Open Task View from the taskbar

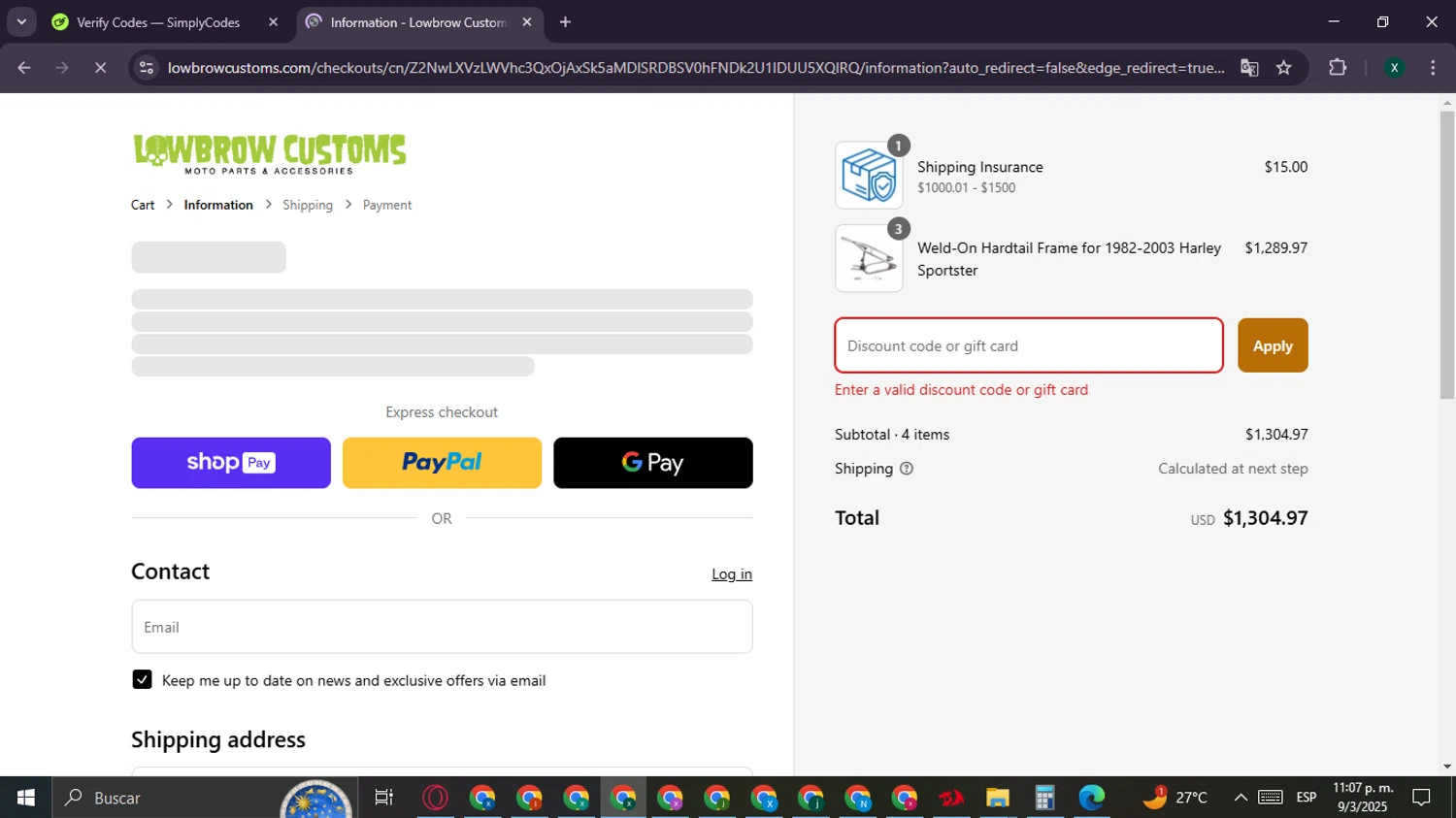(x=384, y=798)
